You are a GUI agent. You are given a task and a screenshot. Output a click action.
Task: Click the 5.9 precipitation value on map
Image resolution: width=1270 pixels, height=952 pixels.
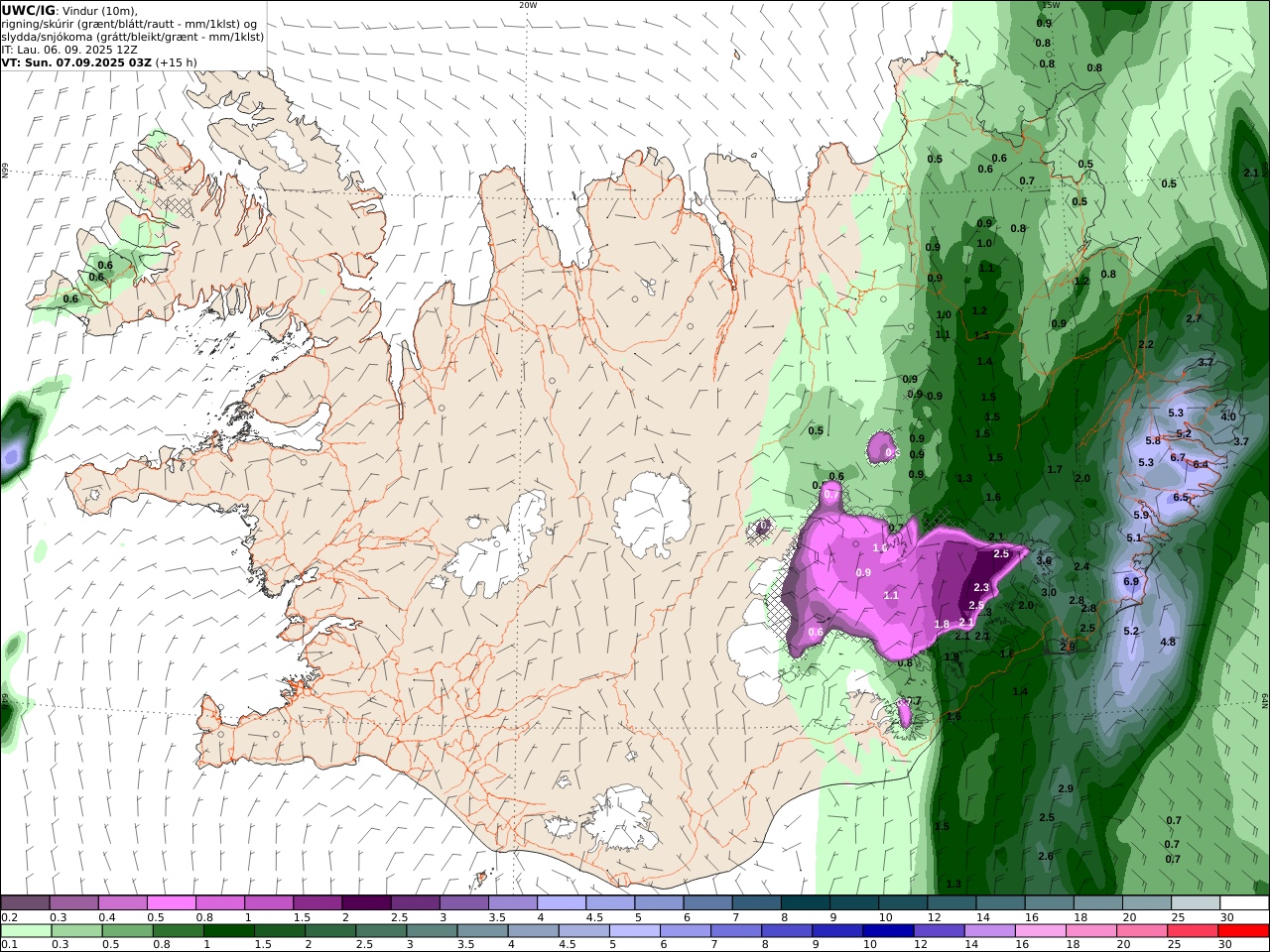coord(1141,515)
